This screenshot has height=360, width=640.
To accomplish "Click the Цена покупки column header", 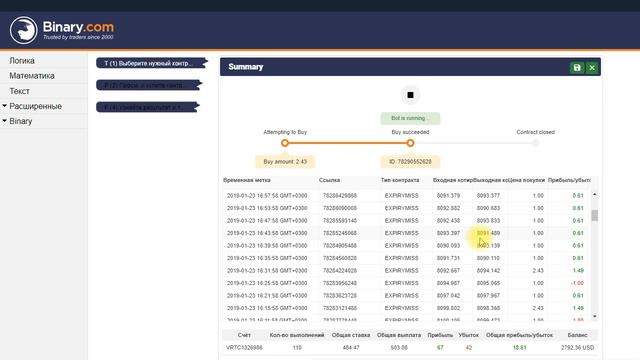I will click(527, 180).
